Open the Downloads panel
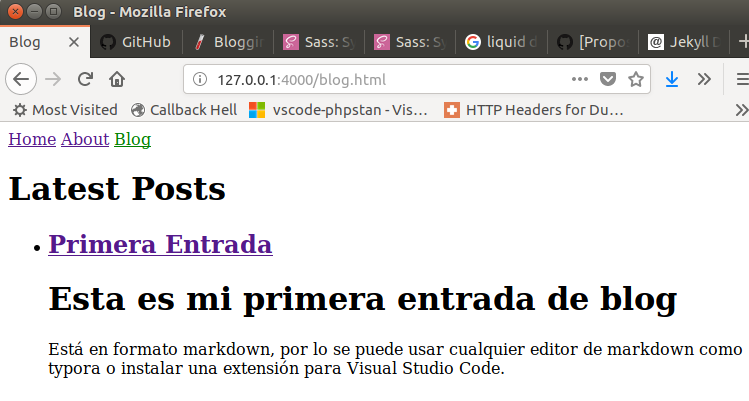Screen dimensions: 749x401 (672, 79)
